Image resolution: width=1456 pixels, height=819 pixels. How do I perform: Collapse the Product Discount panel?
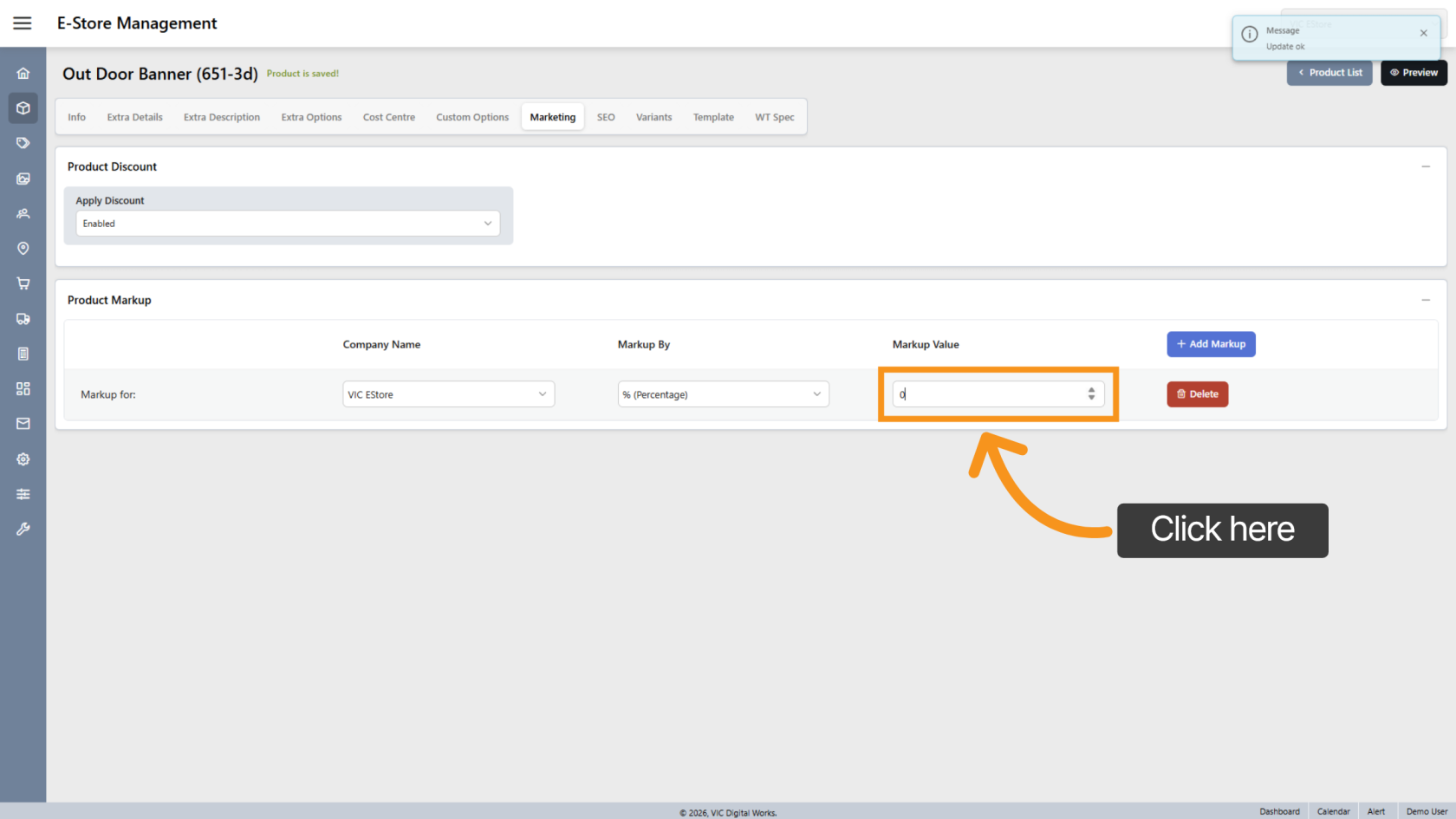1426,166
